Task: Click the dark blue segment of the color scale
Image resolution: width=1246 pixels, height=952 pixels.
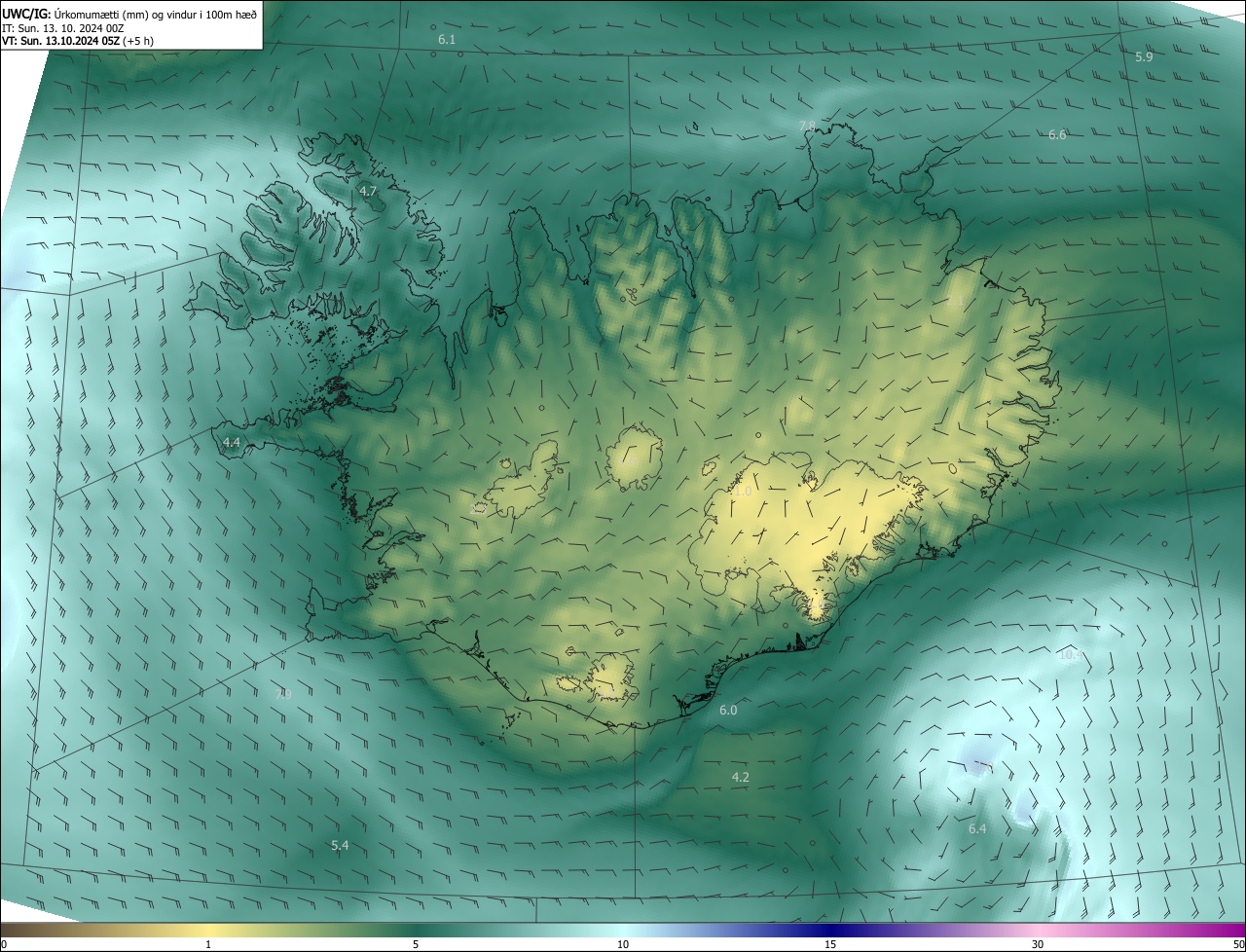Action: (830, 931)
